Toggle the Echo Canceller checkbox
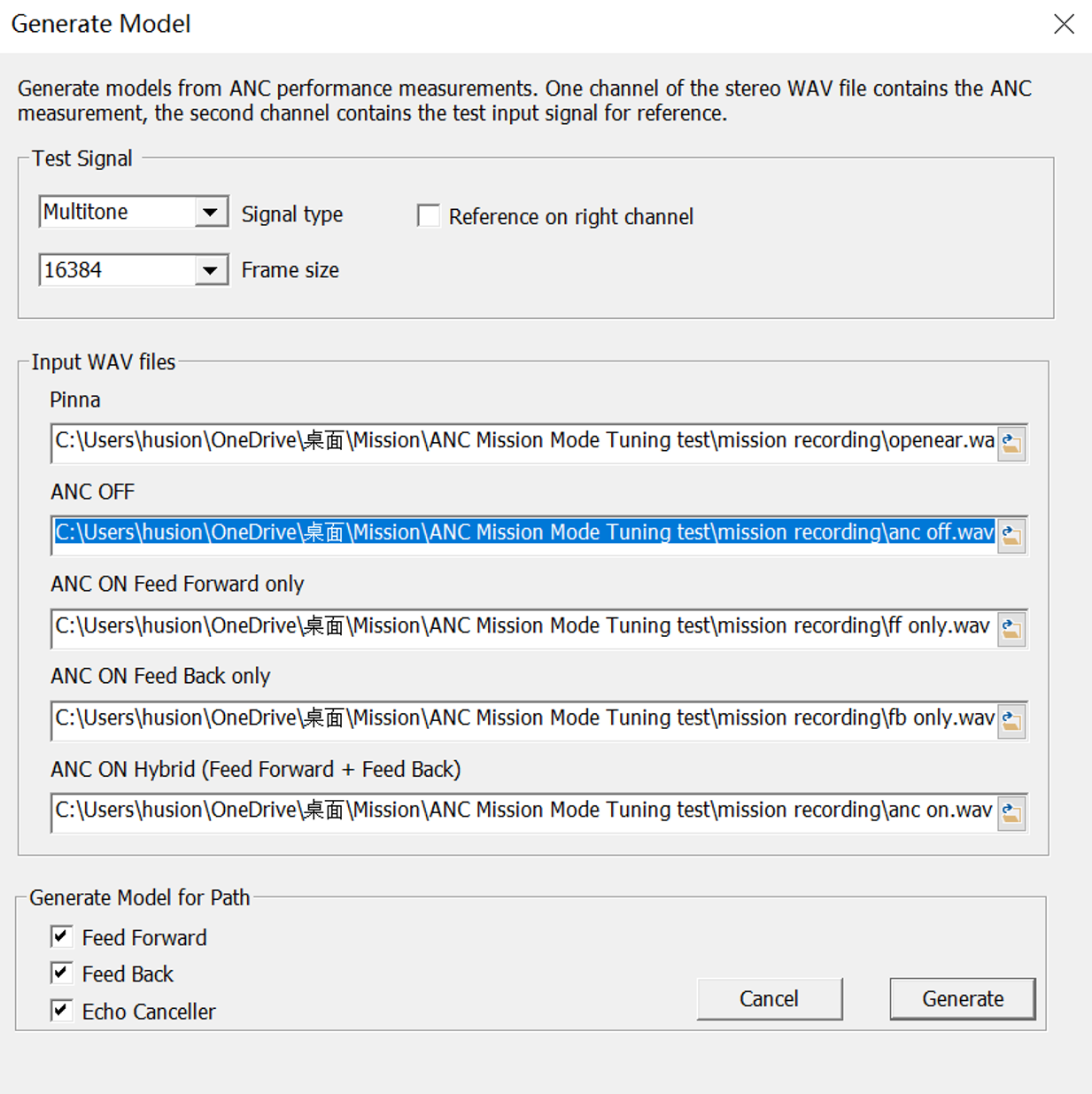The height and width of the screenshot is (1094, 1092). [62, 1010]
